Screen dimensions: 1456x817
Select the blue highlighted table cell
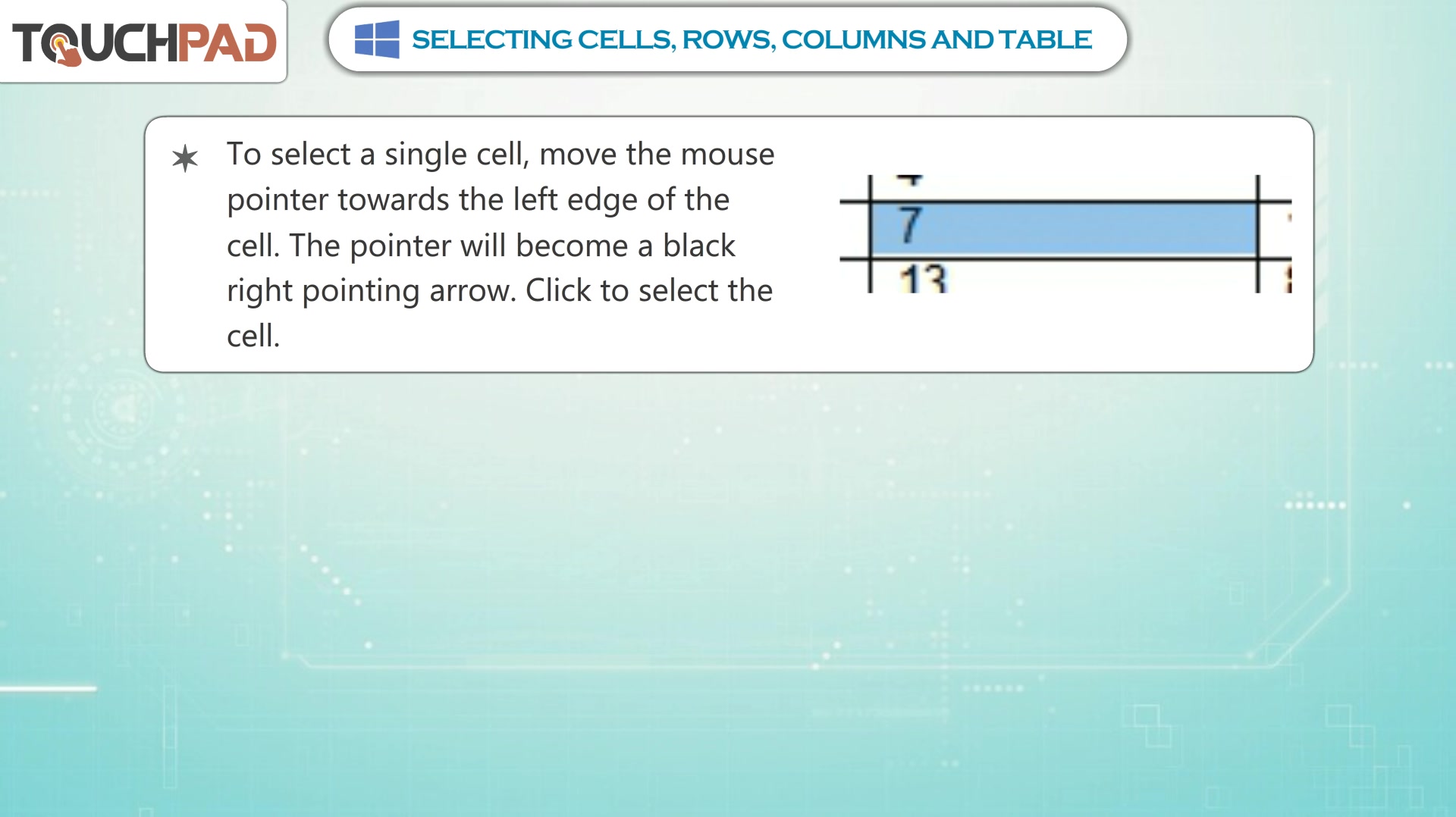[x=1064, y=229]
